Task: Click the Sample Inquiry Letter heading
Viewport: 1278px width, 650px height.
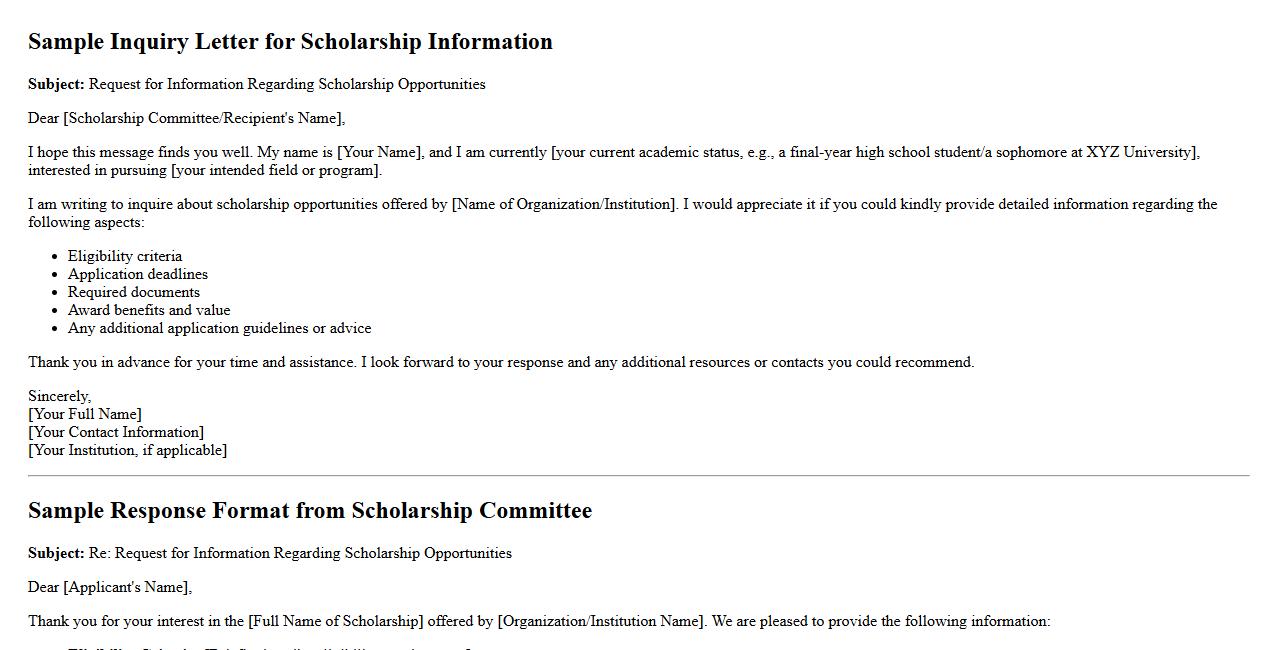Action: tap(290, 42)
